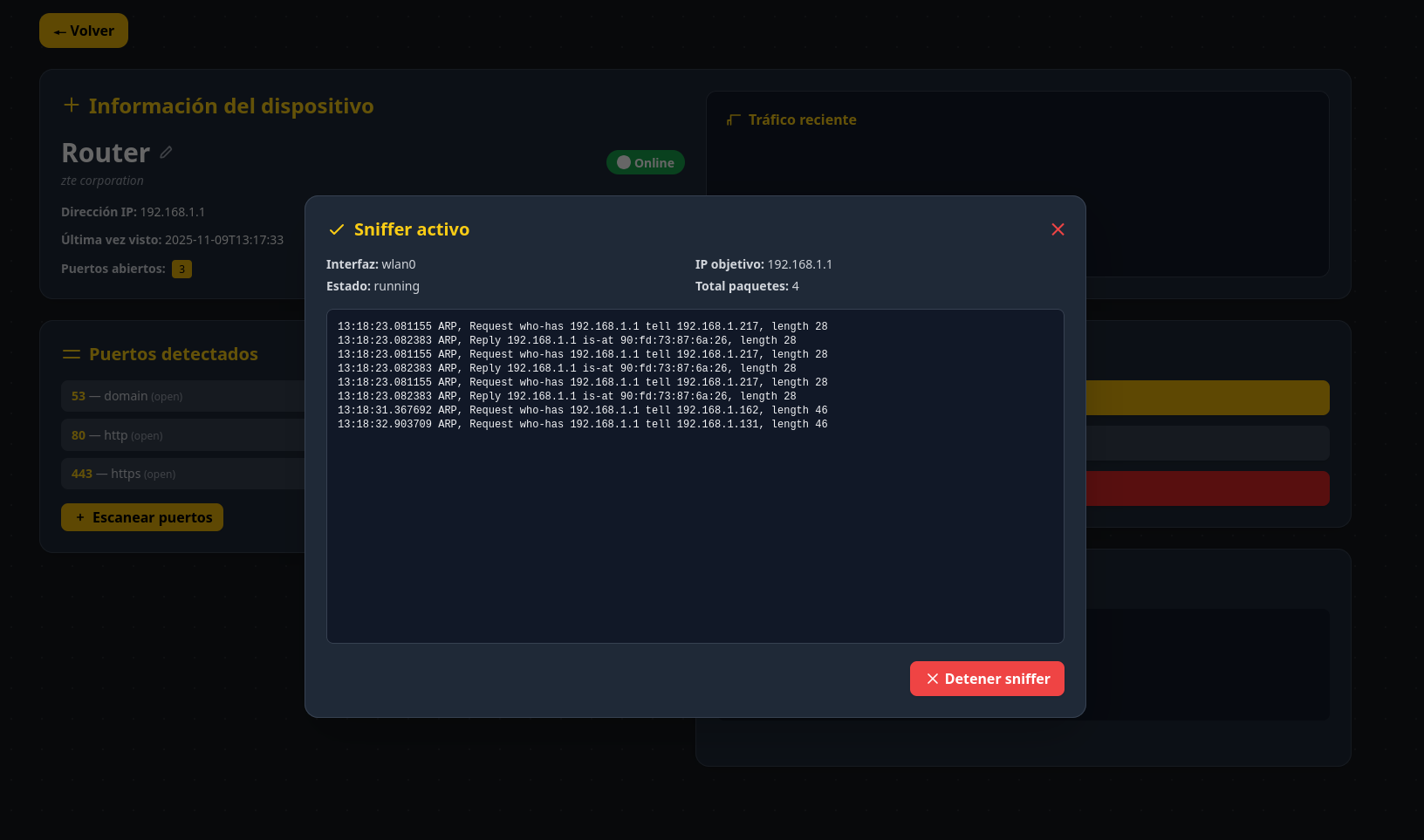Click the IP objetivo 192.168.1.1 text
The width and height of the screenshot is (1424, 840).
click(763, 264)
